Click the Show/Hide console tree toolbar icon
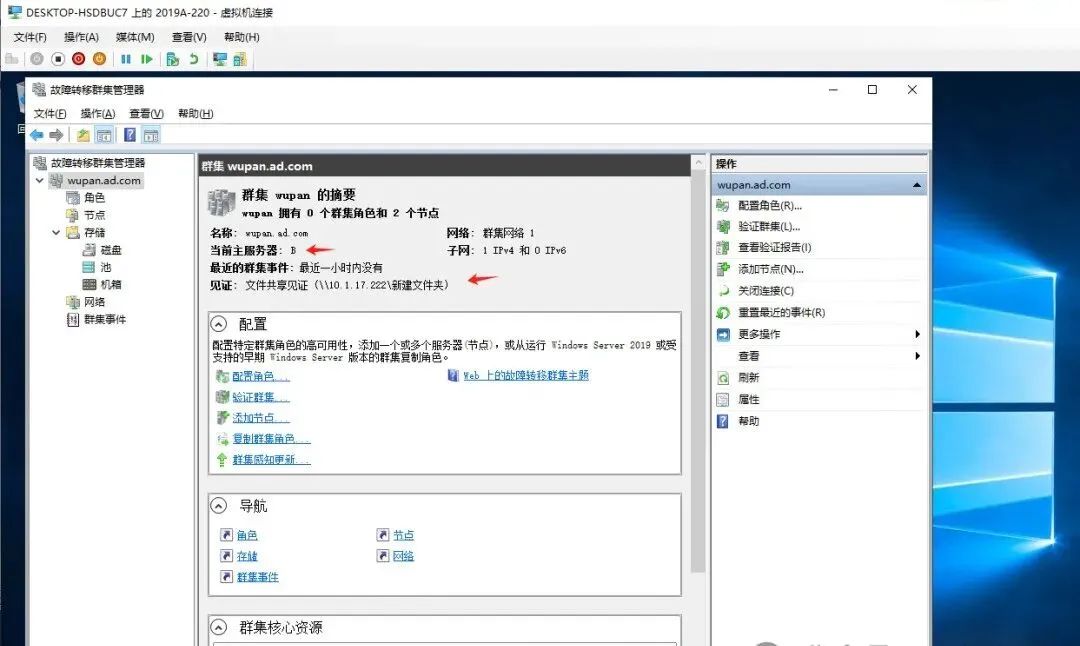The image size is (1080, 646). pyautogui.click(x=103, y=133)
